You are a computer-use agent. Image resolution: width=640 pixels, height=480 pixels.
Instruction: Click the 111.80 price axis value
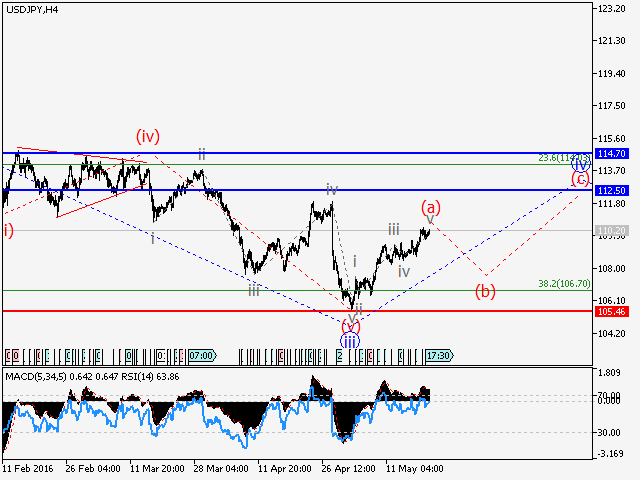pyautogui.click(x=611, y=204)
